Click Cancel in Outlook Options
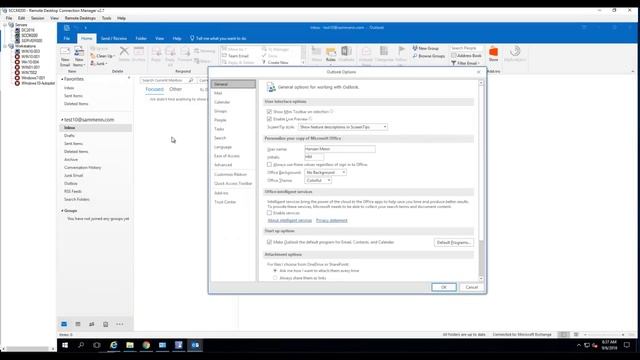Viewport: 640px width, 360px height. point(471,287)
